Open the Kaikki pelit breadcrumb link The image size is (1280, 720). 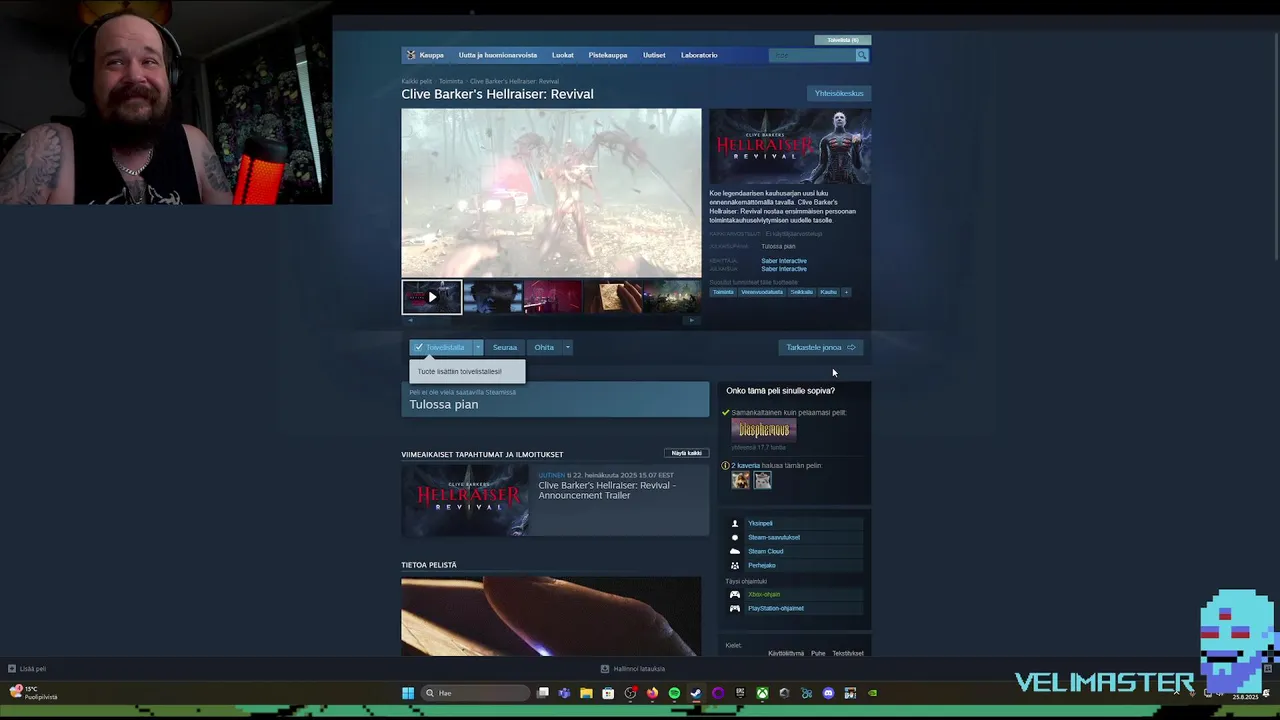click(417, 81)
